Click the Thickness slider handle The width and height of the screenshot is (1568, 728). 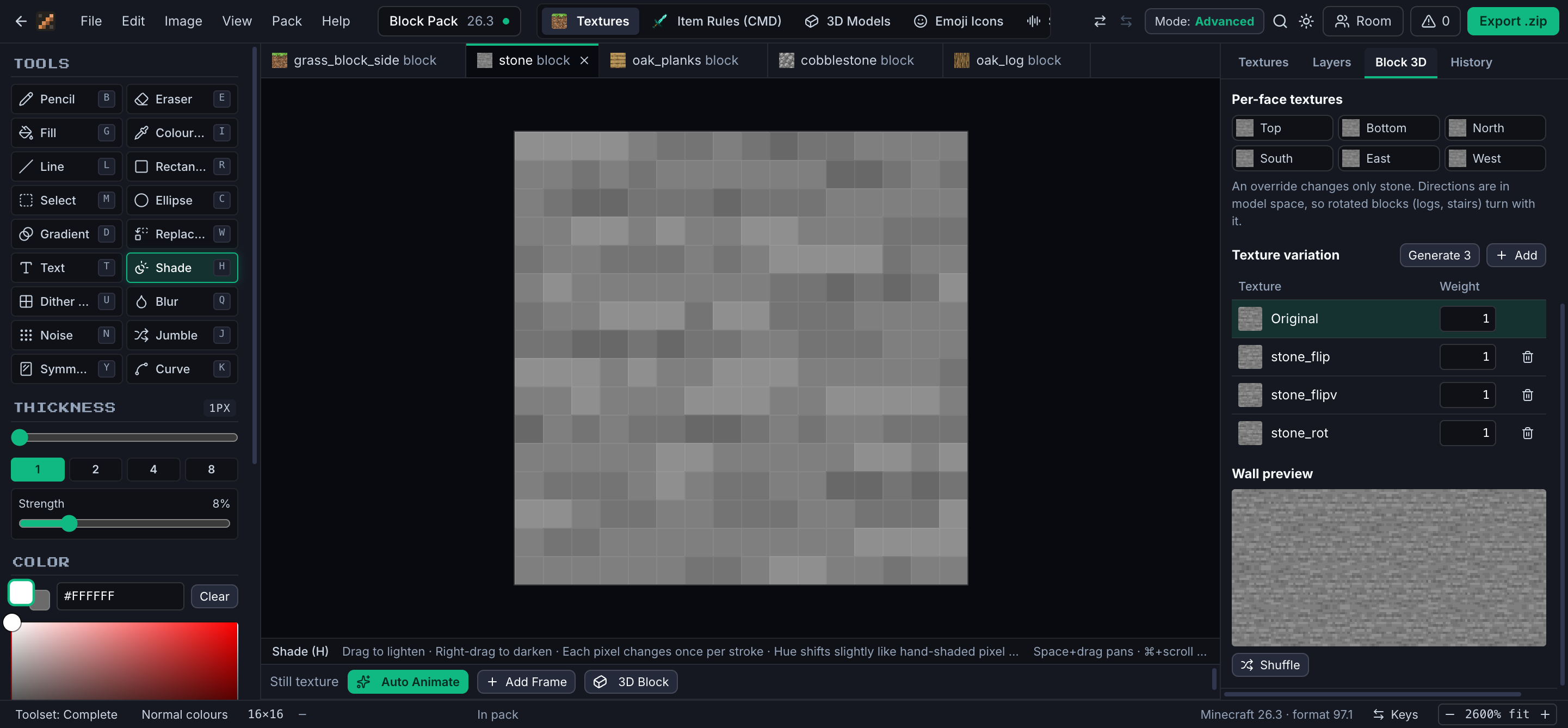(x=20, y=437)
